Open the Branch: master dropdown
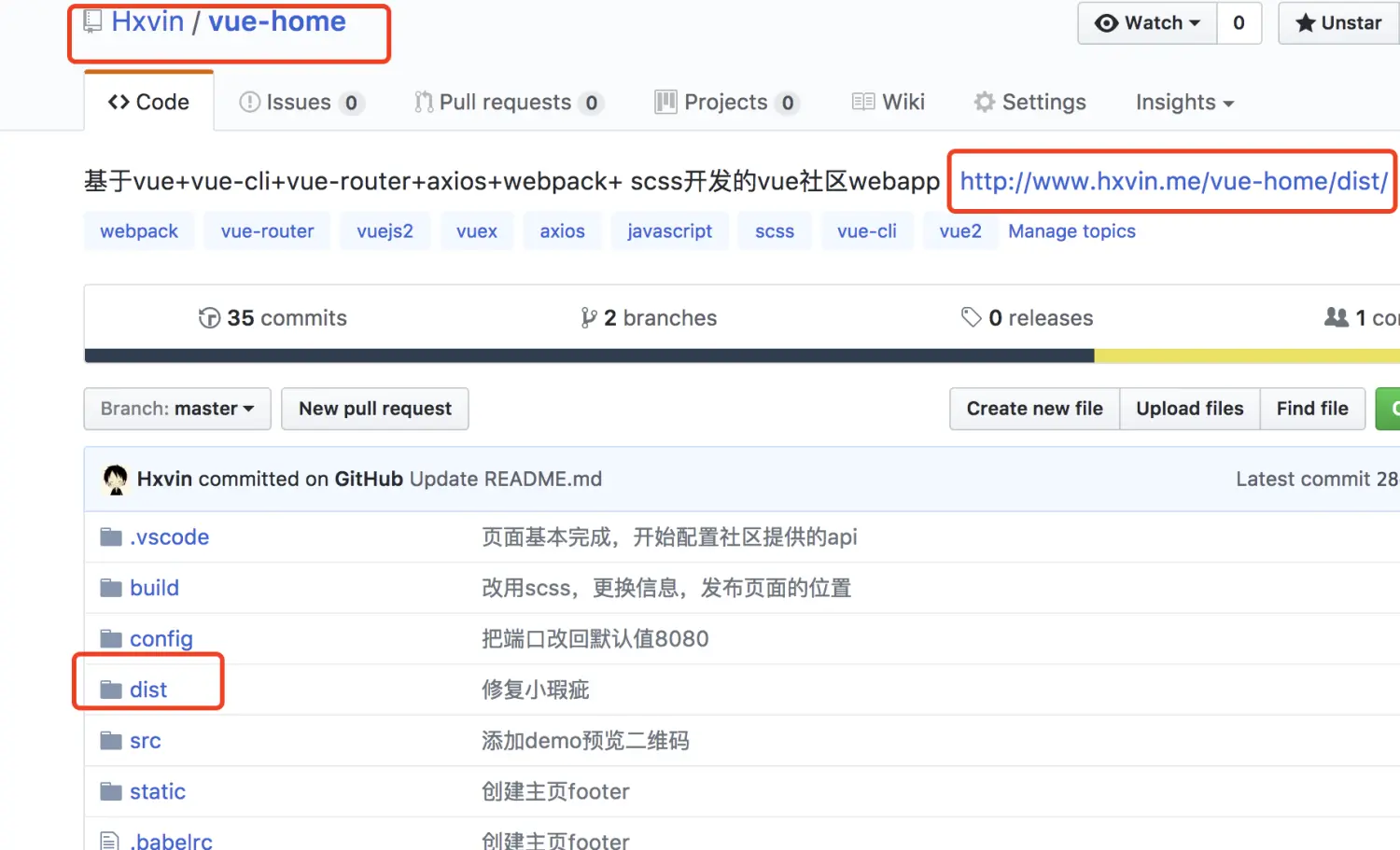The width and height of the screenshot is (1400, 850). [177, 409]
